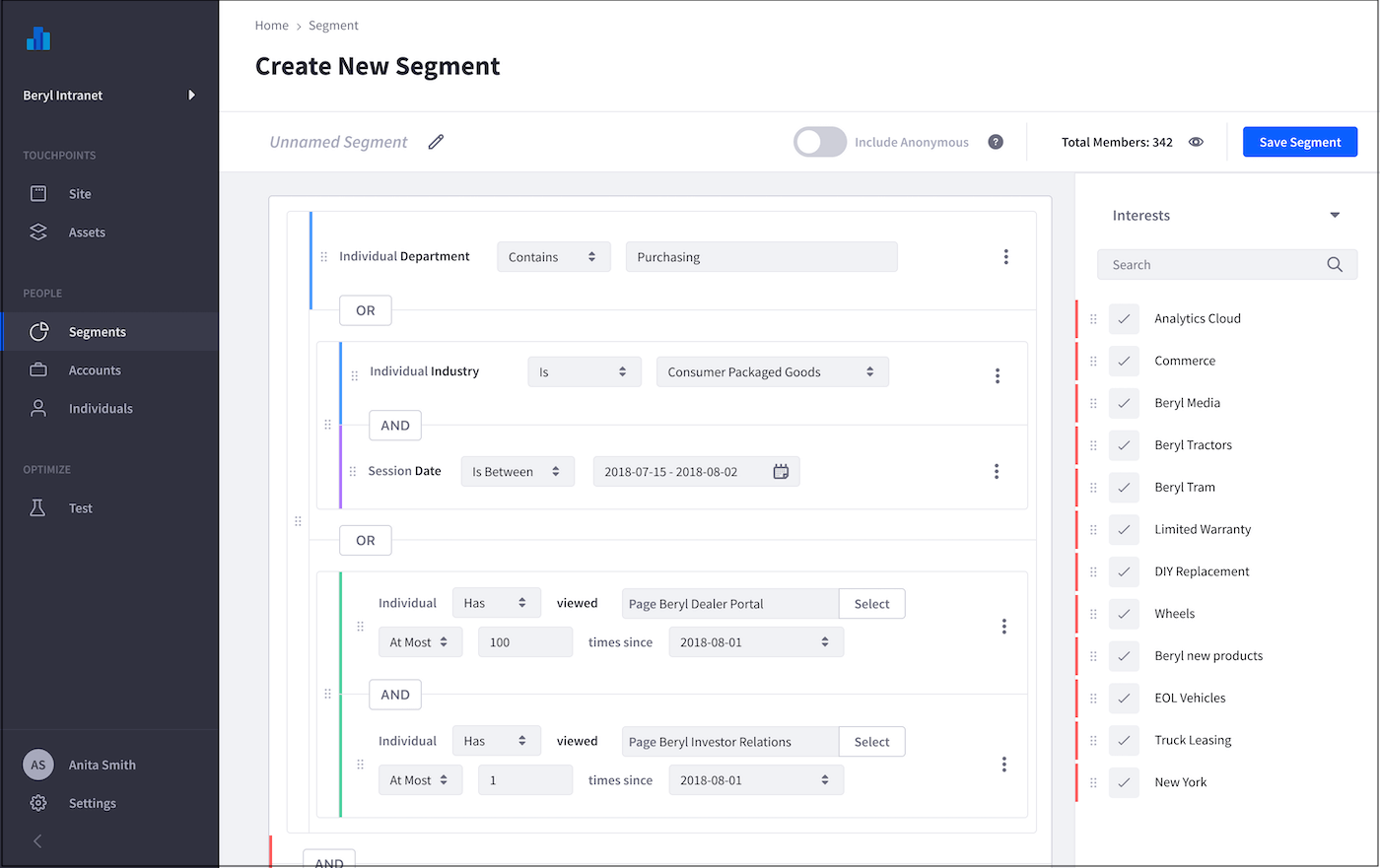The image size is (1380, 868).
Task: Click search magnifier in Interests panel
Action: 1335,265
